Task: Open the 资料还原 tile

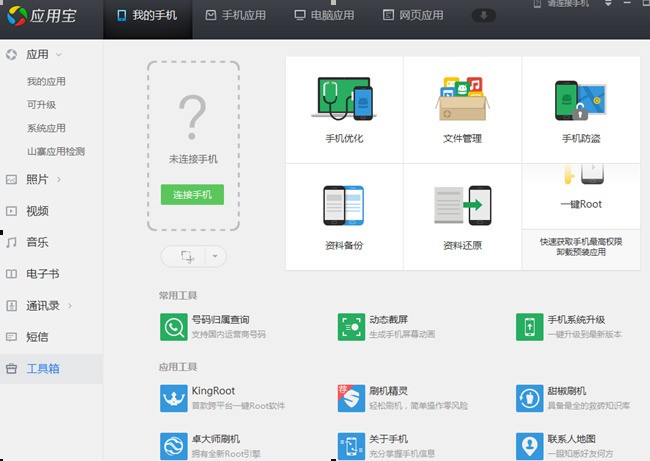Action: tap(462, 217)
